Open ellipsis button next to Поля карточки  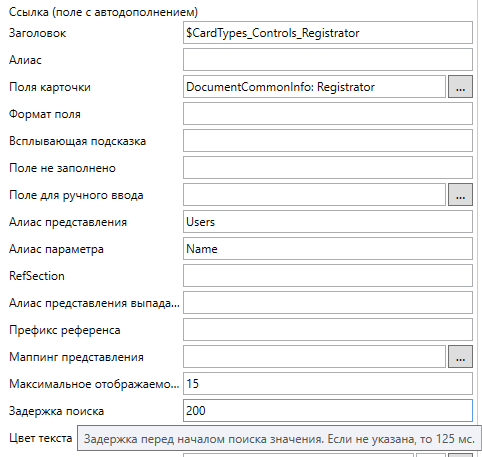(x=460, y=87)
